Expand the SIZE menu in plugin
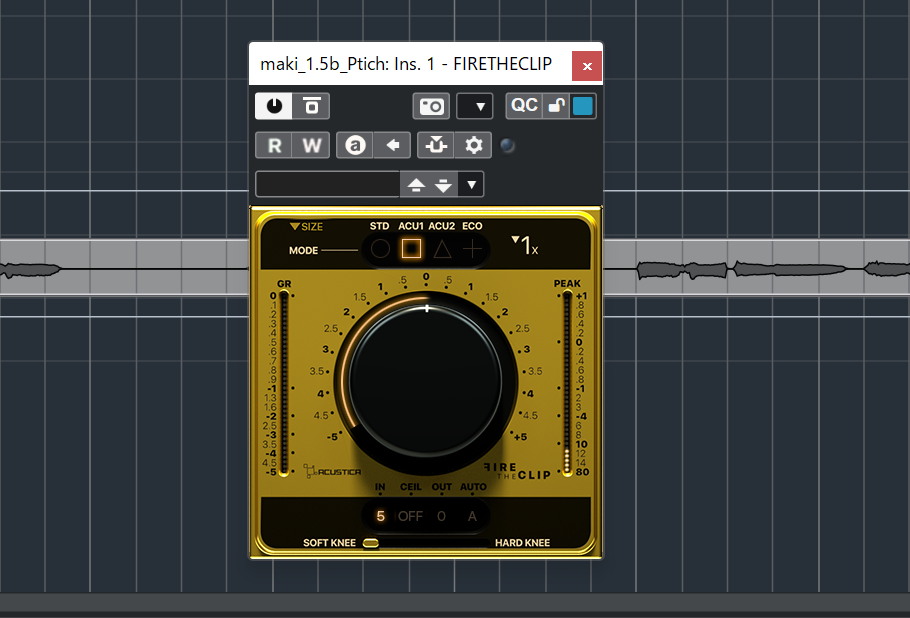The height and width of the screenshot is (618, 910). (306, 226)
